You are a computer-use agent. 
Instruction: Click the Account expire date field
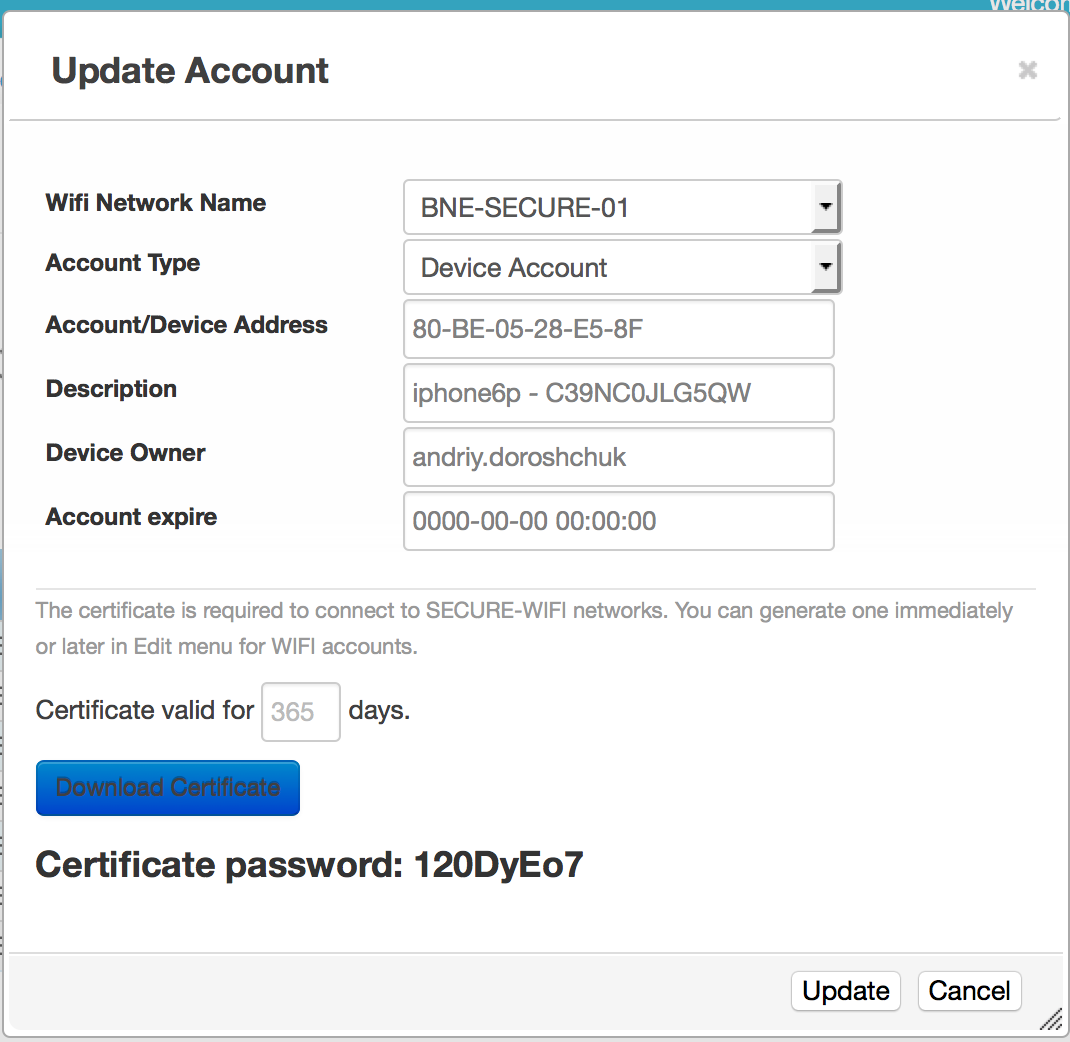click(x=618, y=521)
